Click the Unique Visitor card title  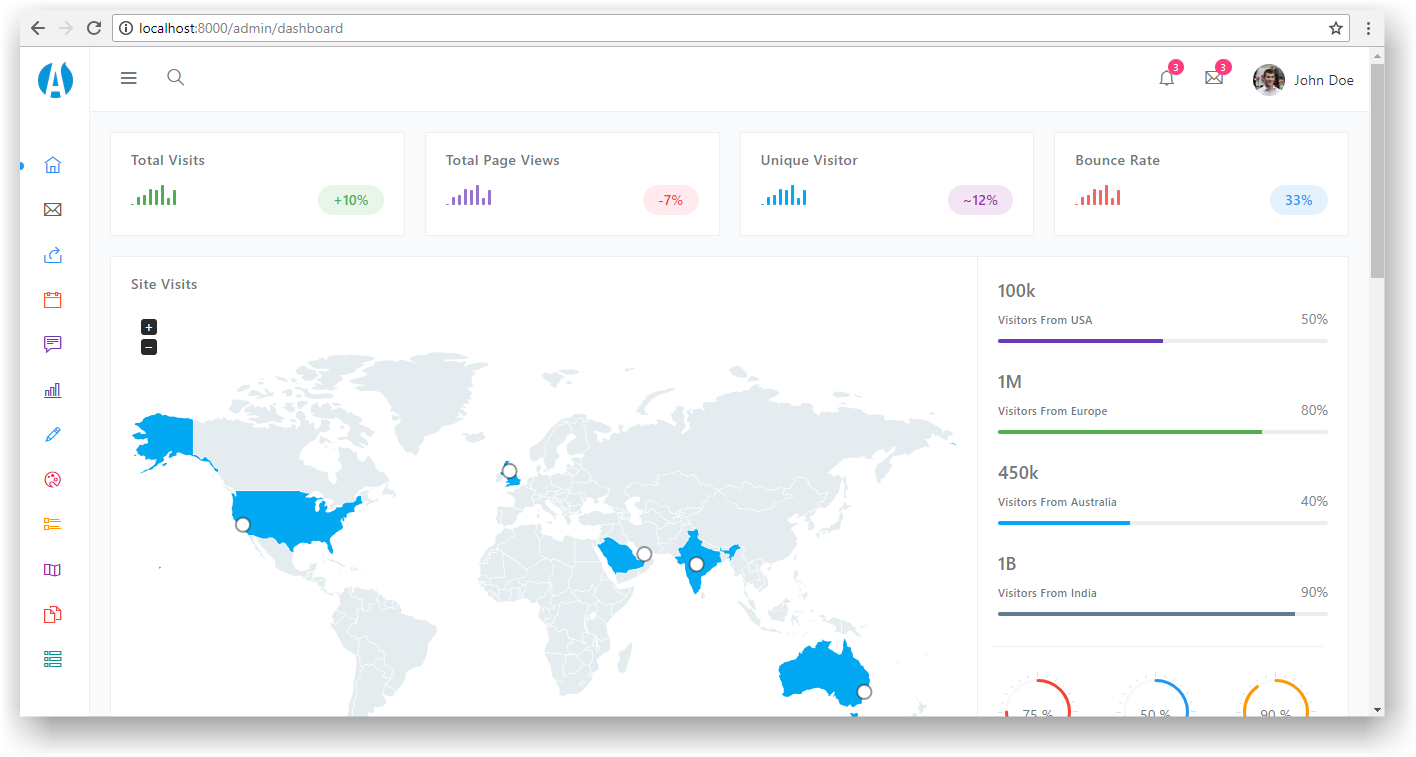tap(809, 160)
